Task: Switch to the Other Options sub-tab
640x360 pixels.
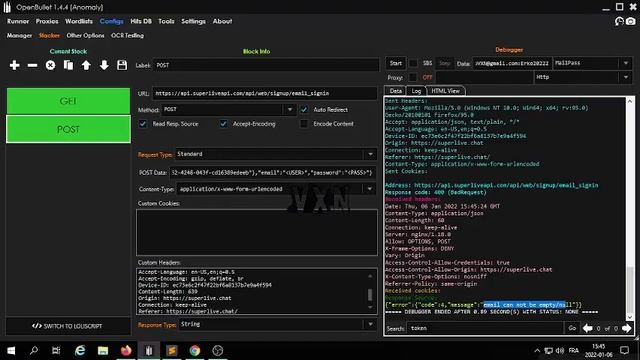Action: (85, 36)
